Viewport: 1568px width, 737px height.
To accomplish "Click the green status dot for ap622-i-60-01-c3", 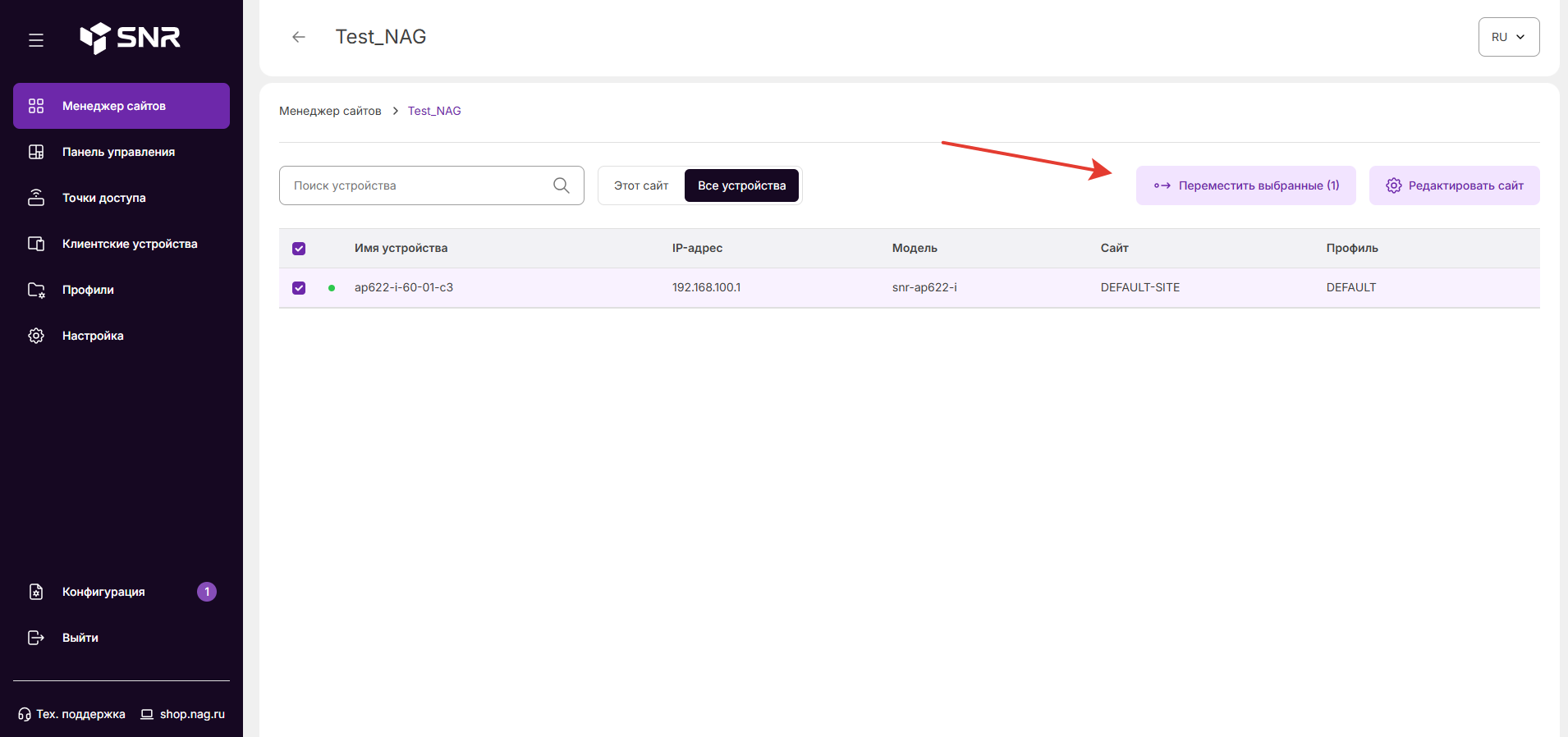I will click(x=332, y=288).
